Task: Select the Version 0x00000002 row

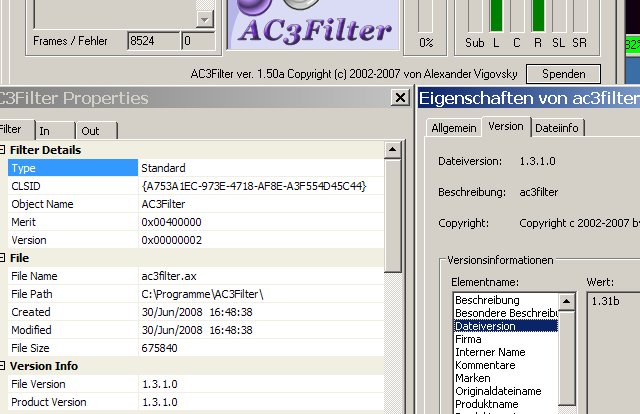Action: [196, 240]
